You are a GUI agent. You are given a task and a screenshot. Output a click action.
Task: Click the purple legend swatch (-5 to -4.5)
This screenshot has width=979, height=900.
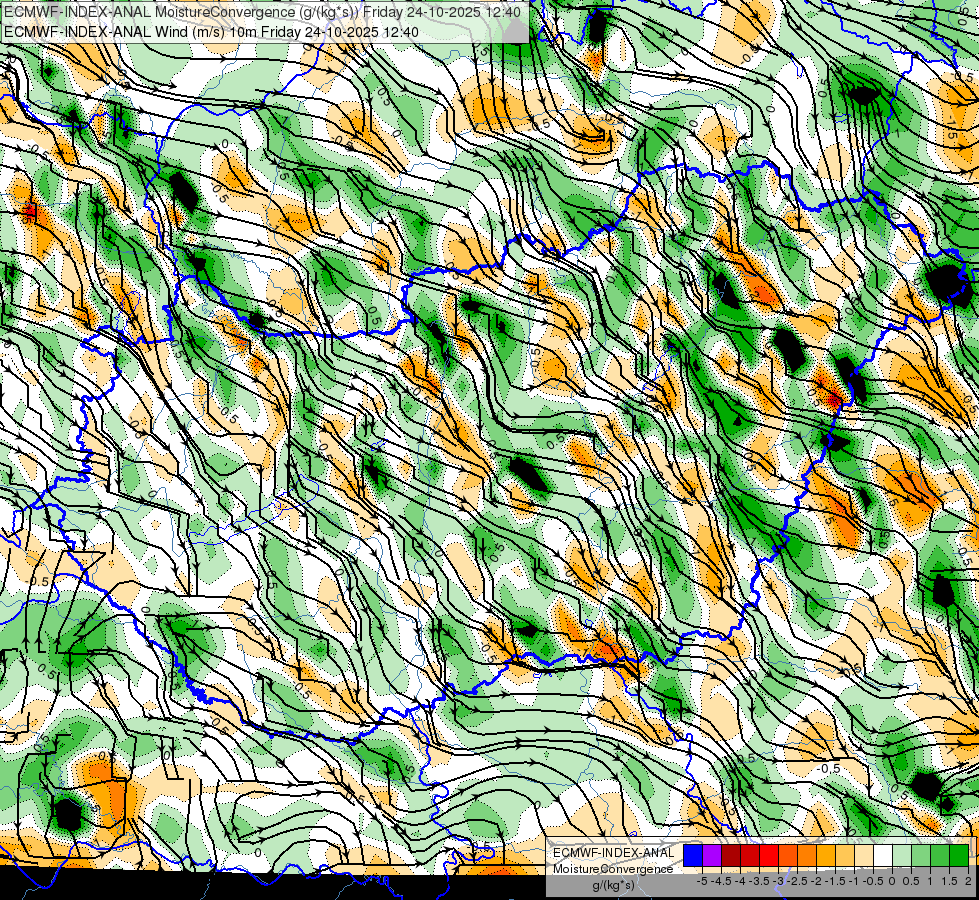click(712, 856)
